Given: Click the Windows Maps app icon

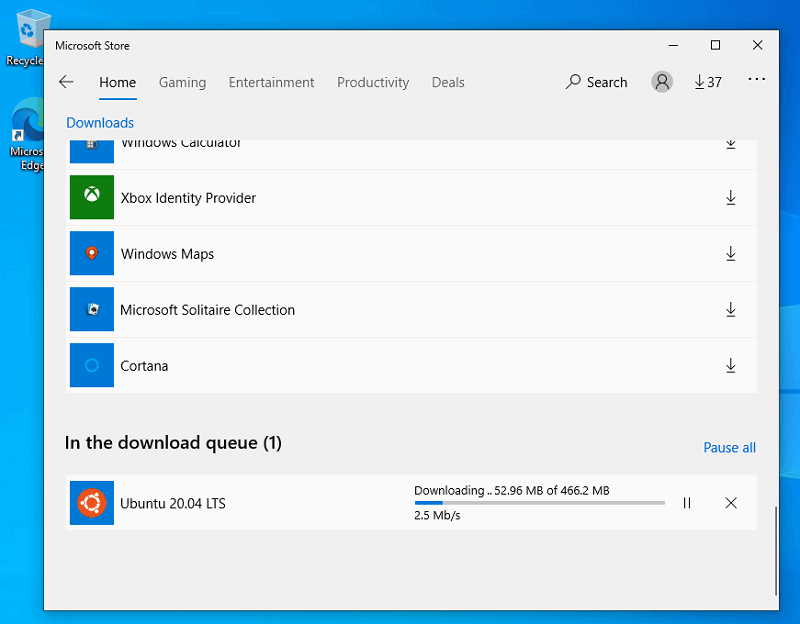Looking at the screenshot, I should 92,253.
